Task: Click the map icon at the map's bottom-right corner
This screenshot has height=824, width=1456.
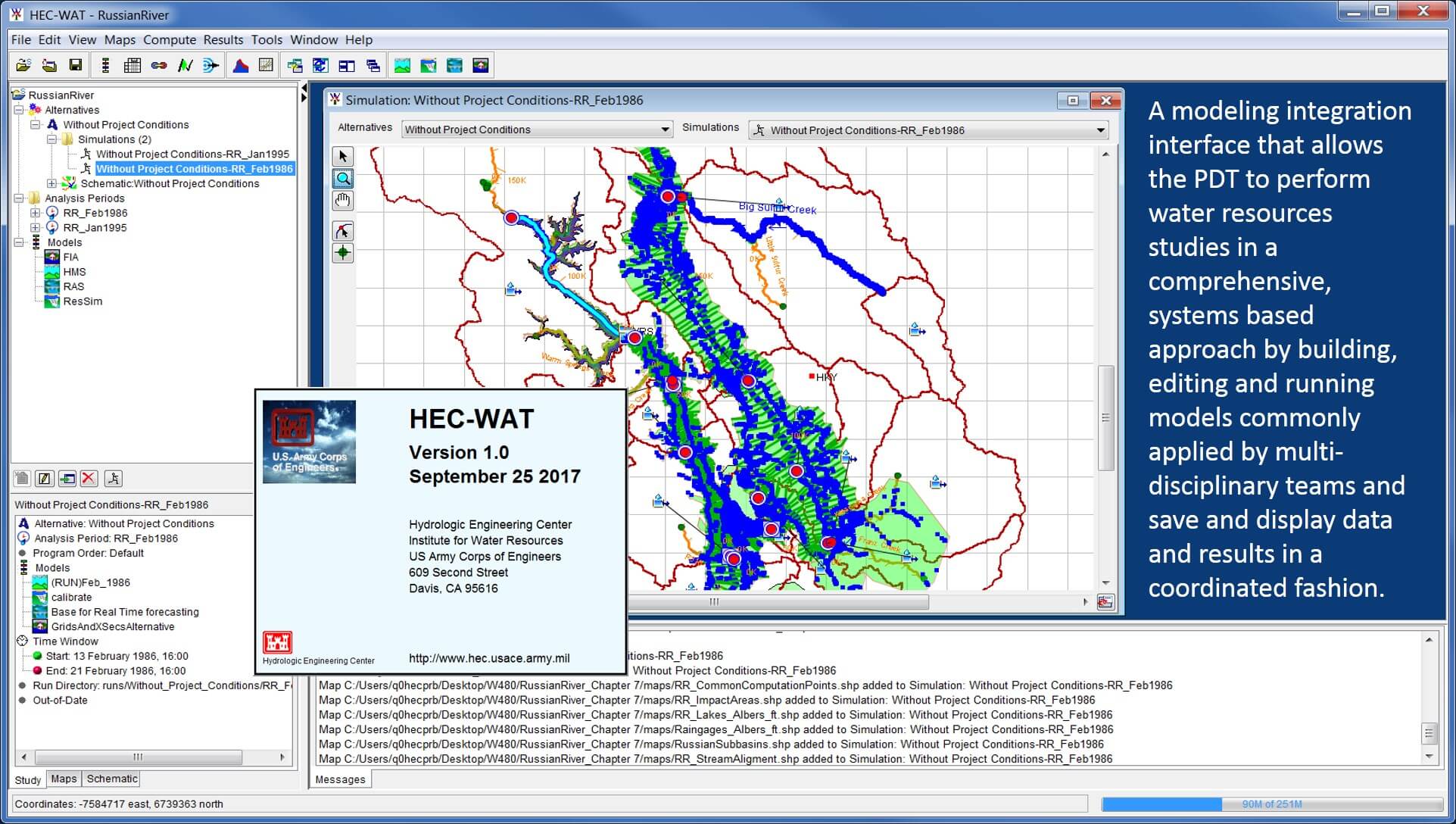Action: [1105, 603]
